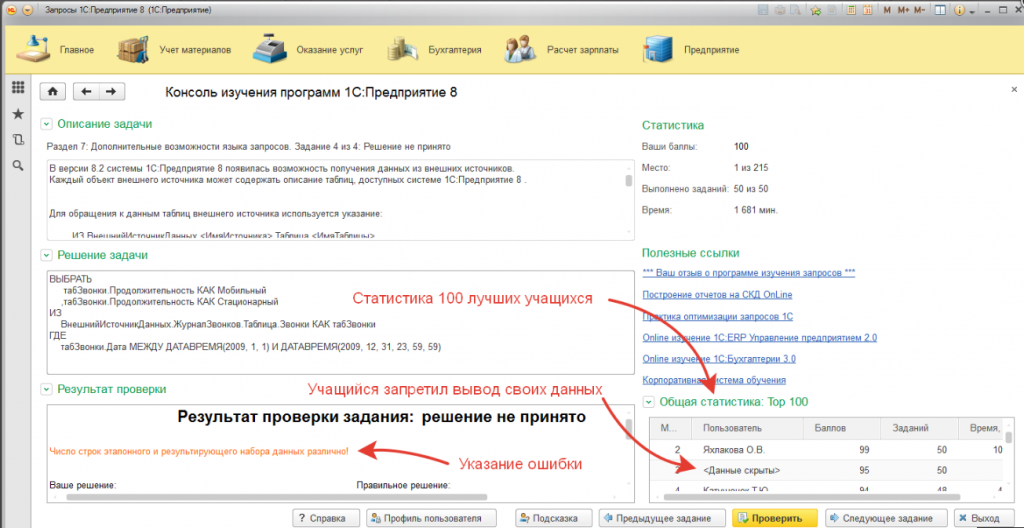This screenshot has height=528, width=1024.
Task: Open the main menu round dropdown button
Action: 27,10
